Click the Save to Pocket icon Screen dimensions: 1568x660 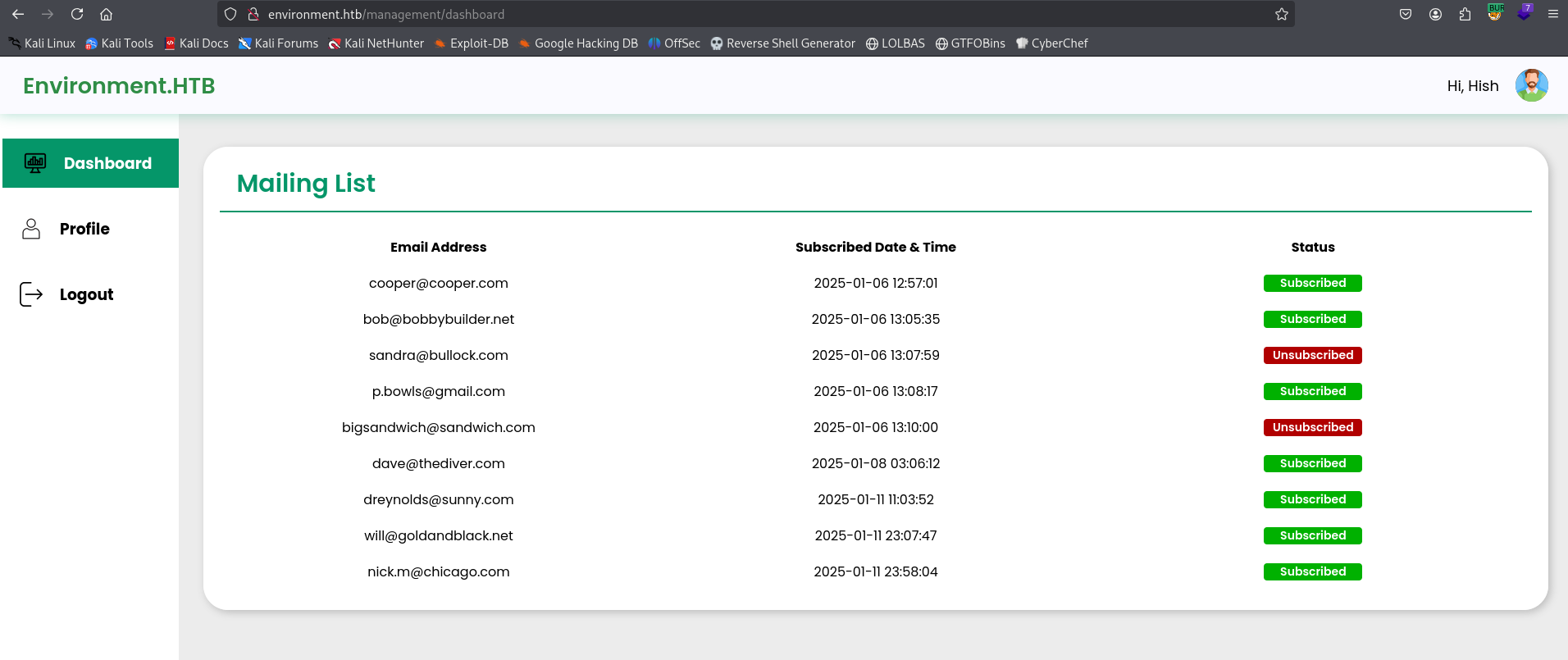1406,14
